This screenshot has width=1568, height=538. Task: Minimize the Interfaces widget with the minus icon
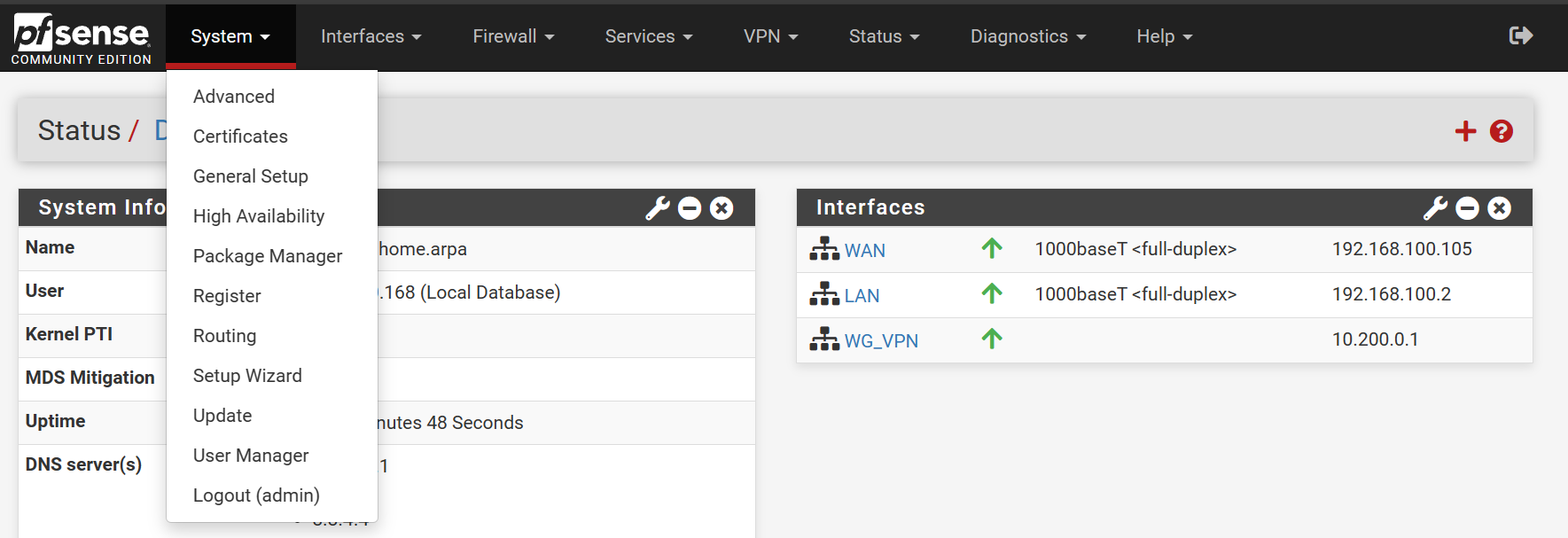pos(1468,208)
